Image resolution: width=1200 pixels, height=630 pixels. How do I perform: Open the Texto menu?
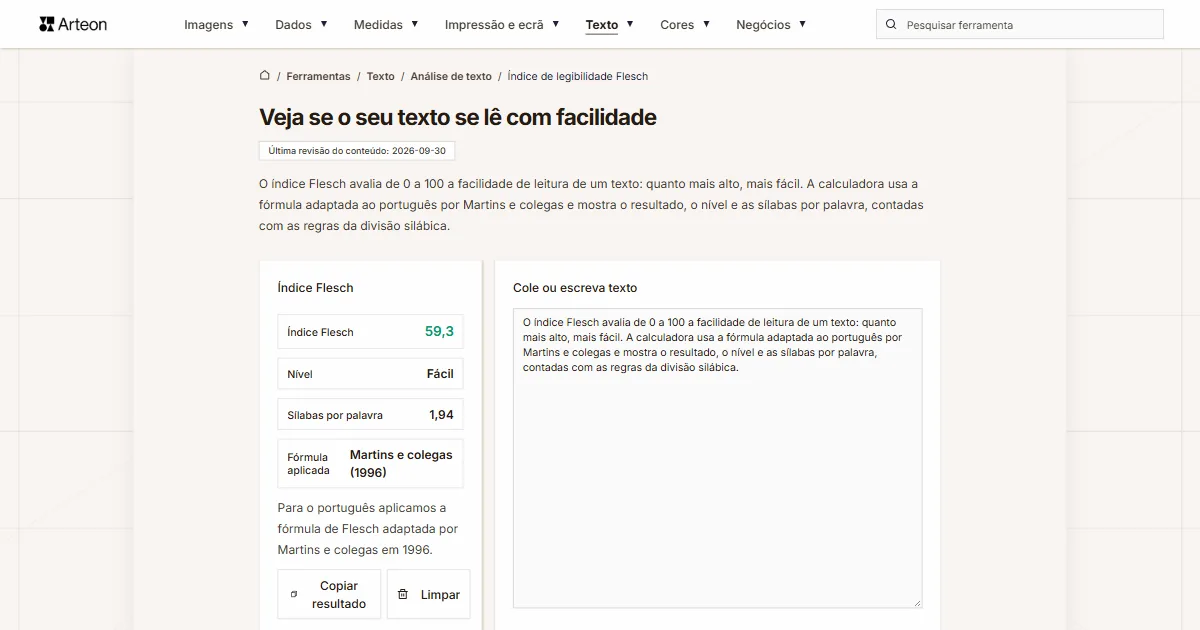(x=602, y=24)
